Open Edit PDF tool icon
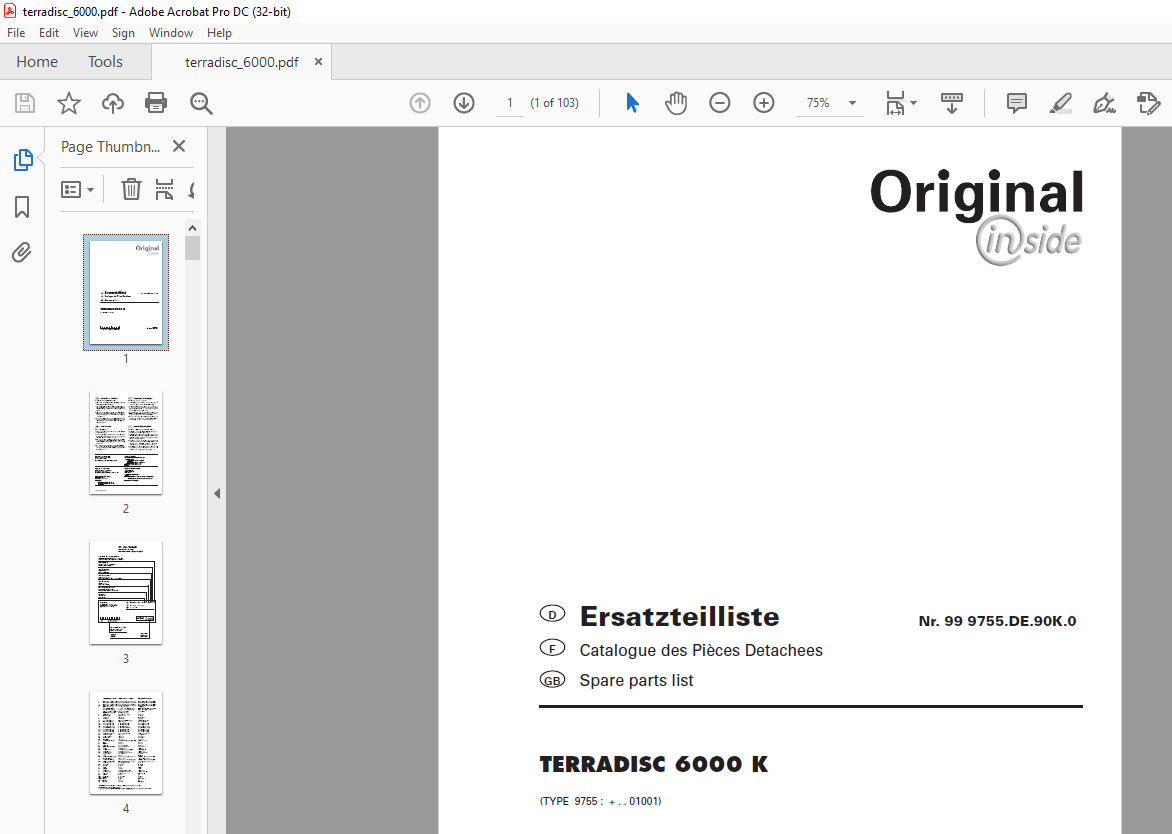 pos(1148,103)
